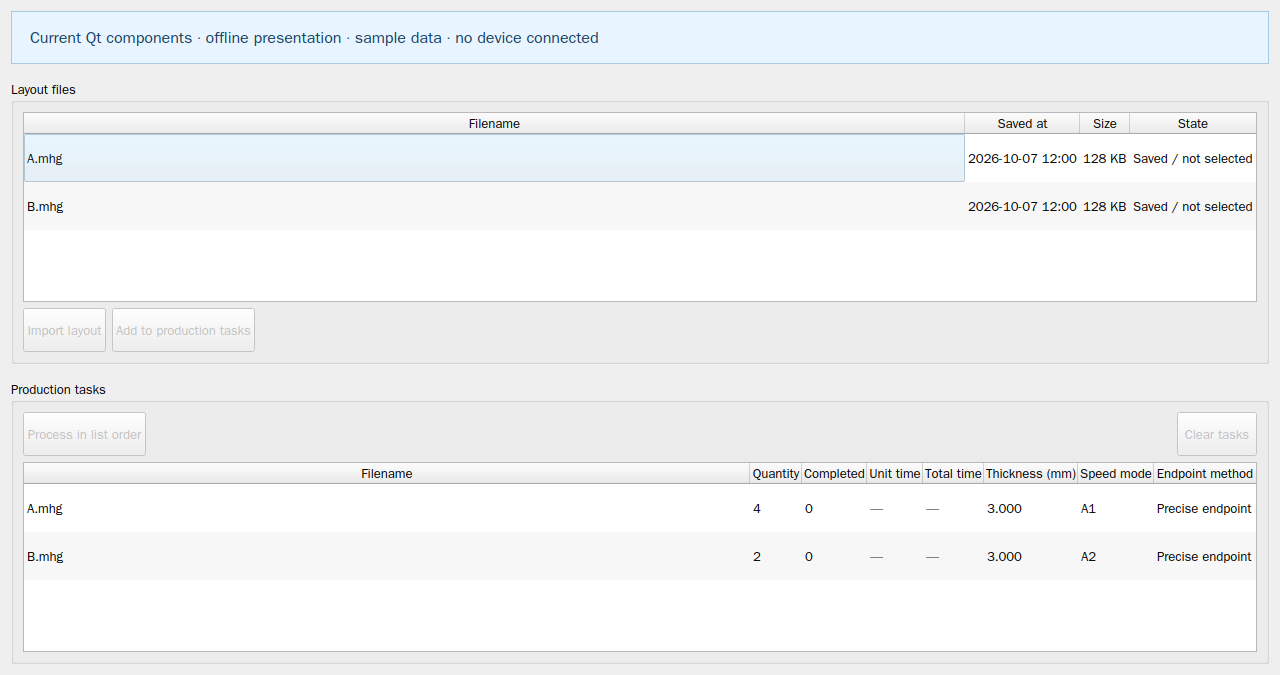Click the Total time column header
1280x675 pixels.
point(952,473)
